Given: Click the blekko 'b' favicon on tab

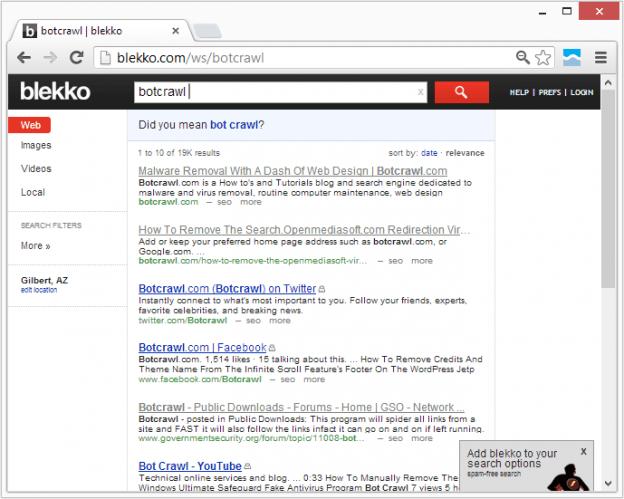Looking at the screenshot, I should coord(29,31).
